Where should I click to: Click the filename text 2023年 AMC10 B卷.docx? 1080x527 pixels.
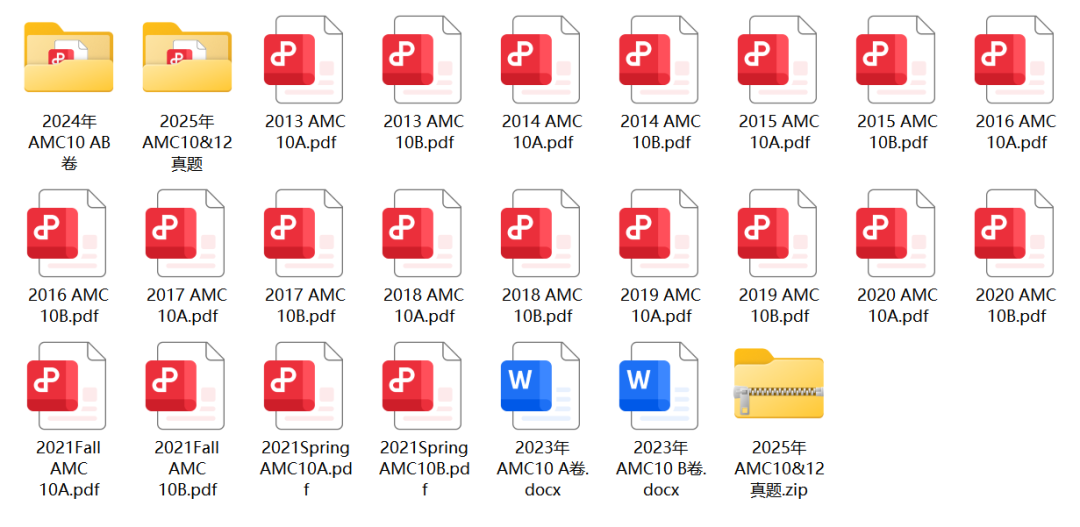(x=661, y=468)
